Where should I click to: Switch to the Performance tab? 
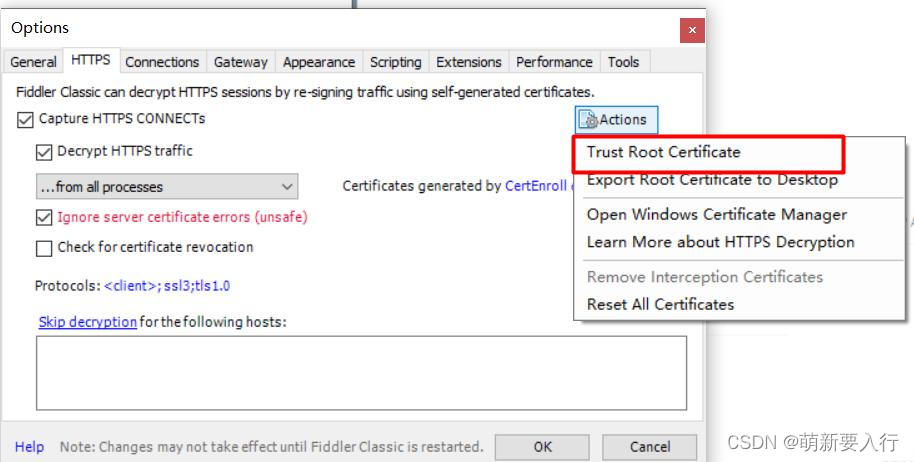pos(554,62)
